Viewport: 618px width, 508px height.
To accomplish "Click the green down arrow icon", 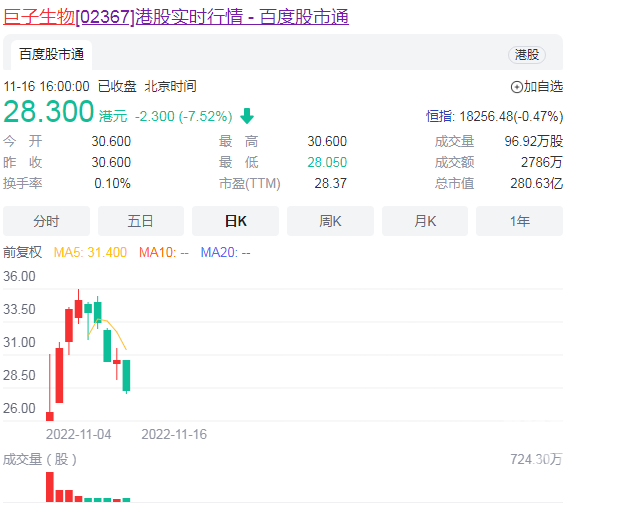I will tap(247, 115).
